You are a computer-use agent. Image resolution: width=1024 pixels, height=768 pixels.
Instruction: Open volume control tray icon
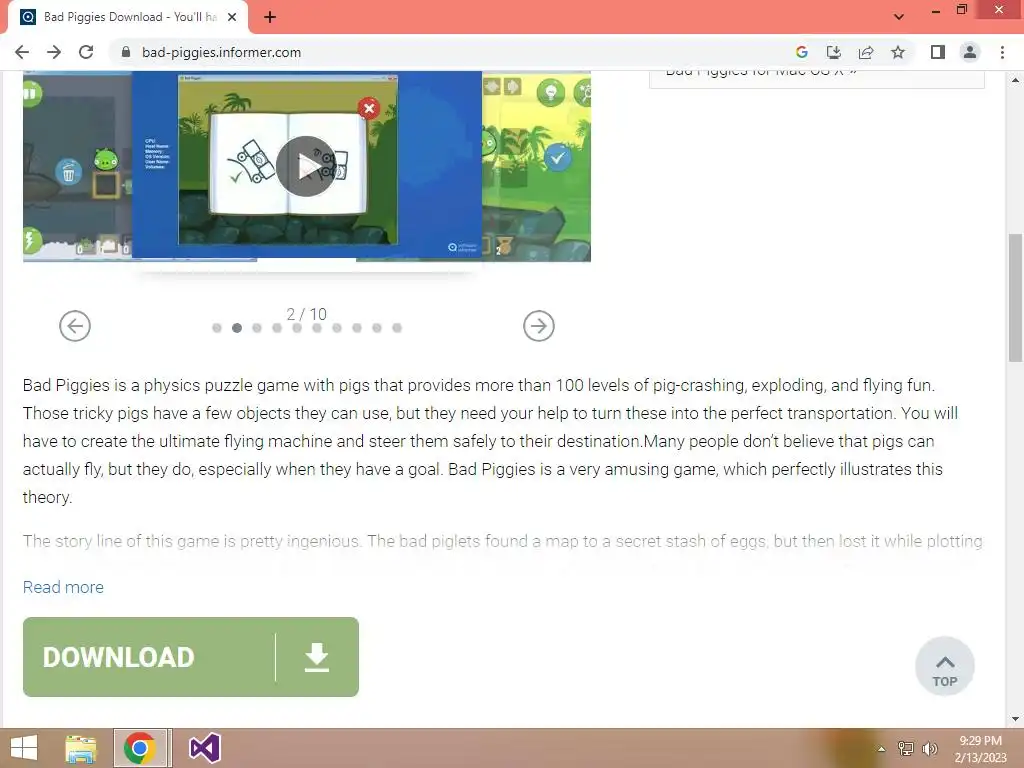(930, 748)
